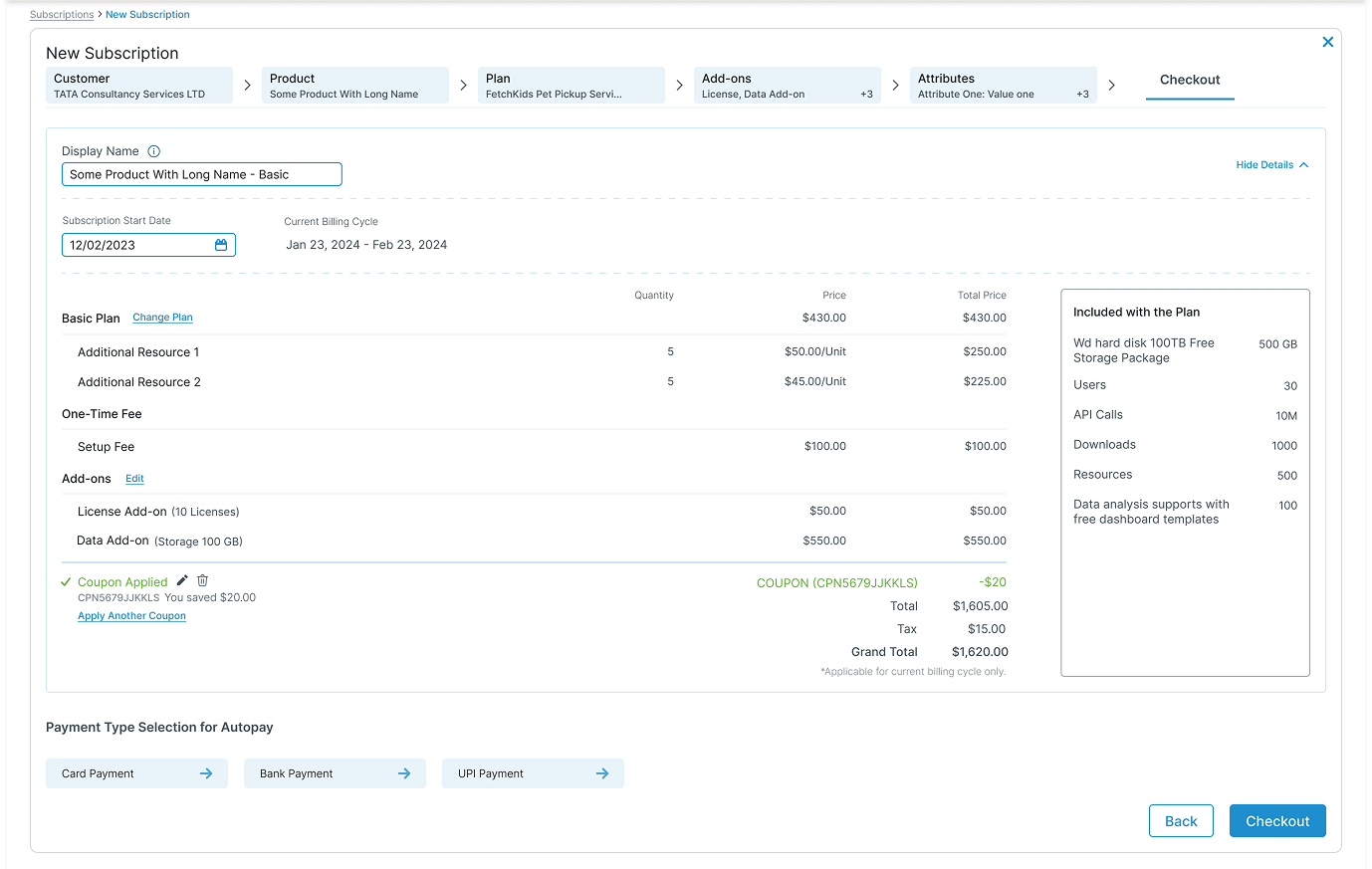Collapse details using Hide Details
This screenshot has width=1372, height=869.
tap(1272, 165)
